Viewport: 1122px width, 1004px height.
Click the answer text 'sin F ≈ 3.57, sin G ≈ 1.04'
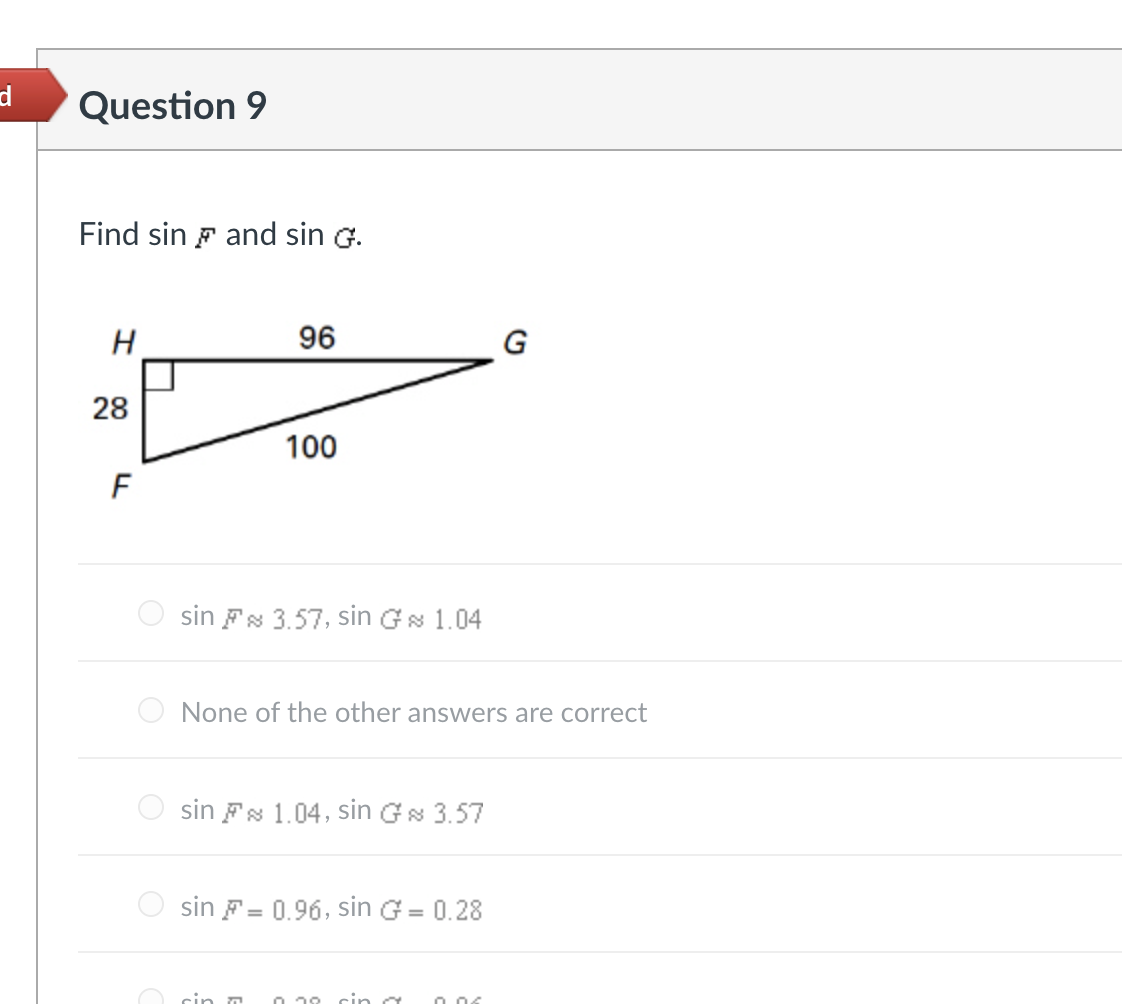(331, 618)
